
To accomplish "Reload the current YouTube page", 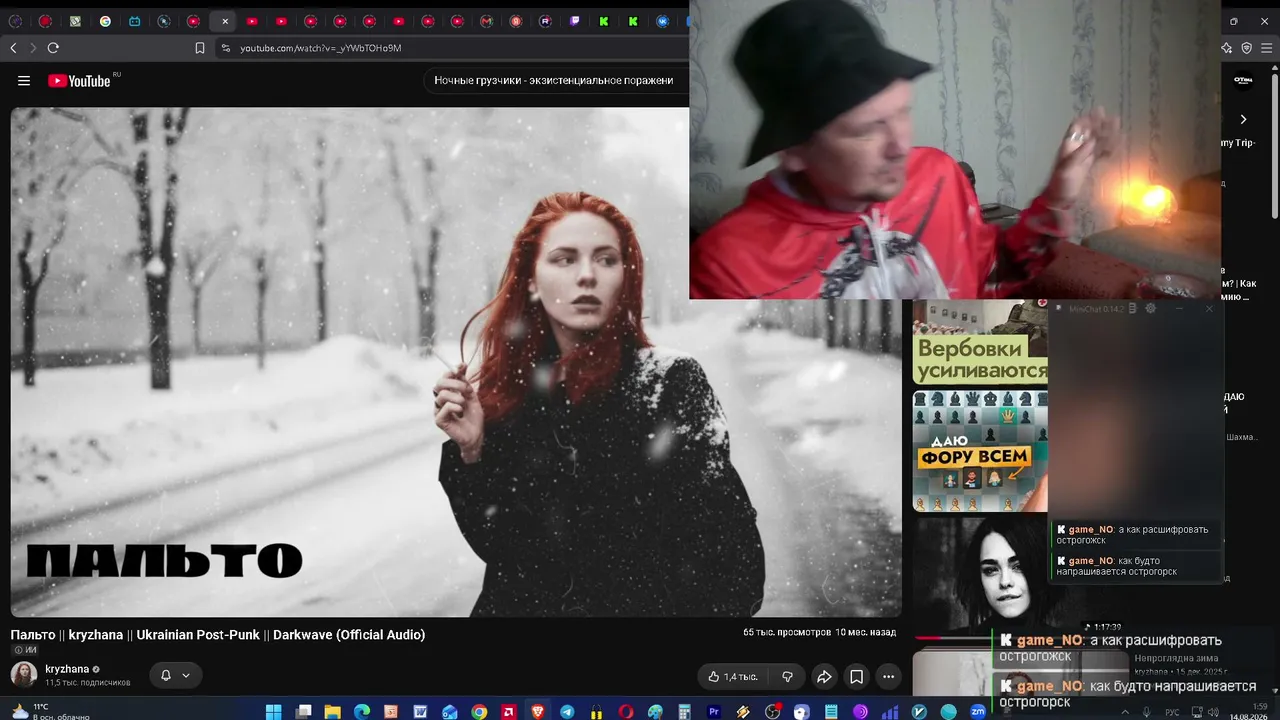I will pyautogui.click(x=53, y=48).
